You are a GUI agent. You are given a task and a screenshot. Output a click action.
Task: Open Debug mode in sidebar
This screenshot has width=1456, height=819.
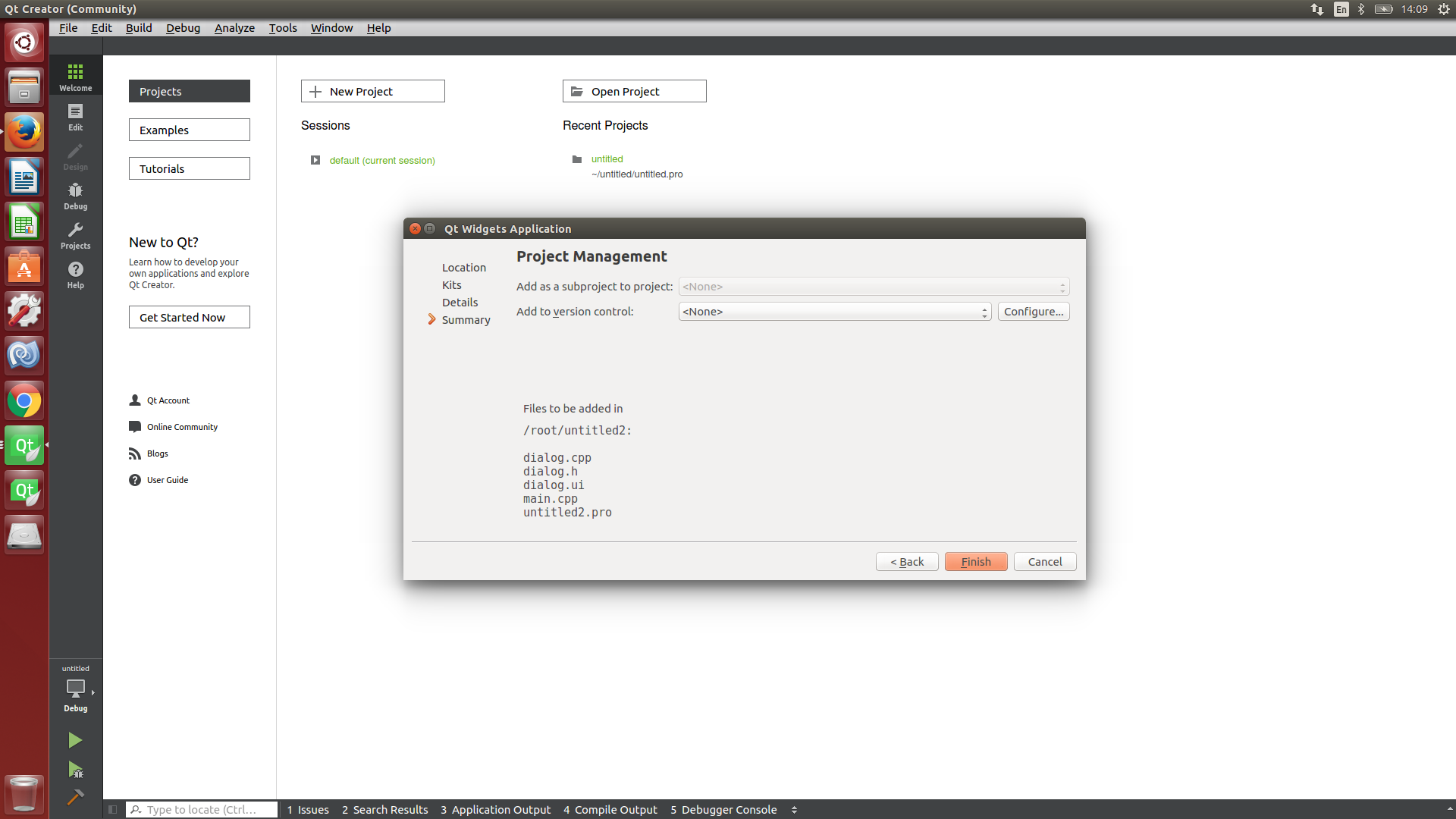[x=75, y=196]
